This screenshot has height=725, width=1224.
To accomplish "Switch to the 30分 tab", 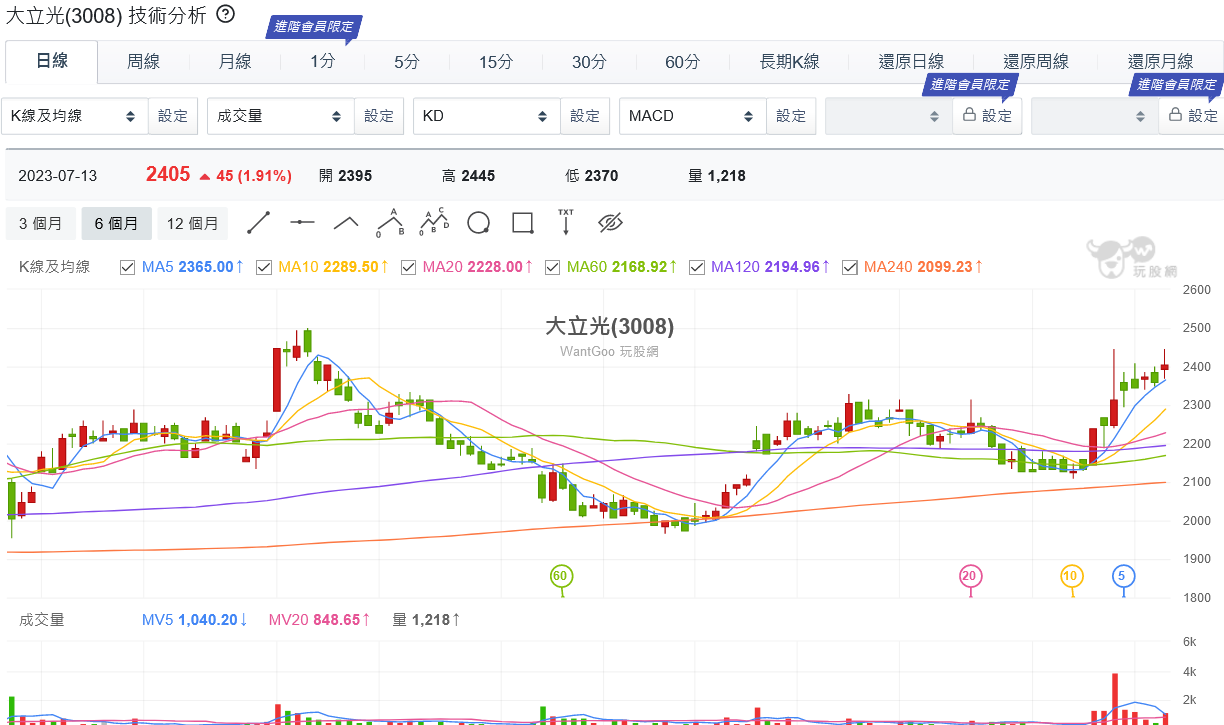I will [x=589, y=62].
